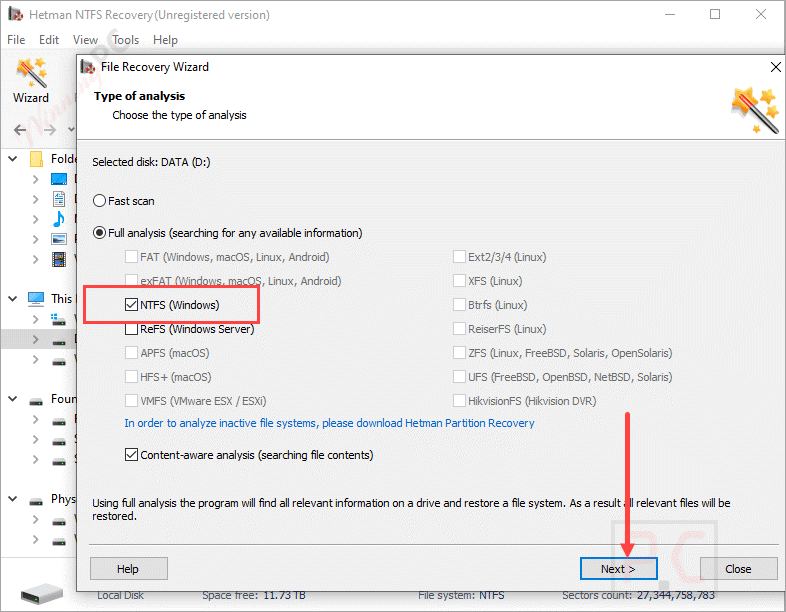Click the local disk icon in status bar
The width and height of the screenshot is (786, 612).
(x=42, y=593)
